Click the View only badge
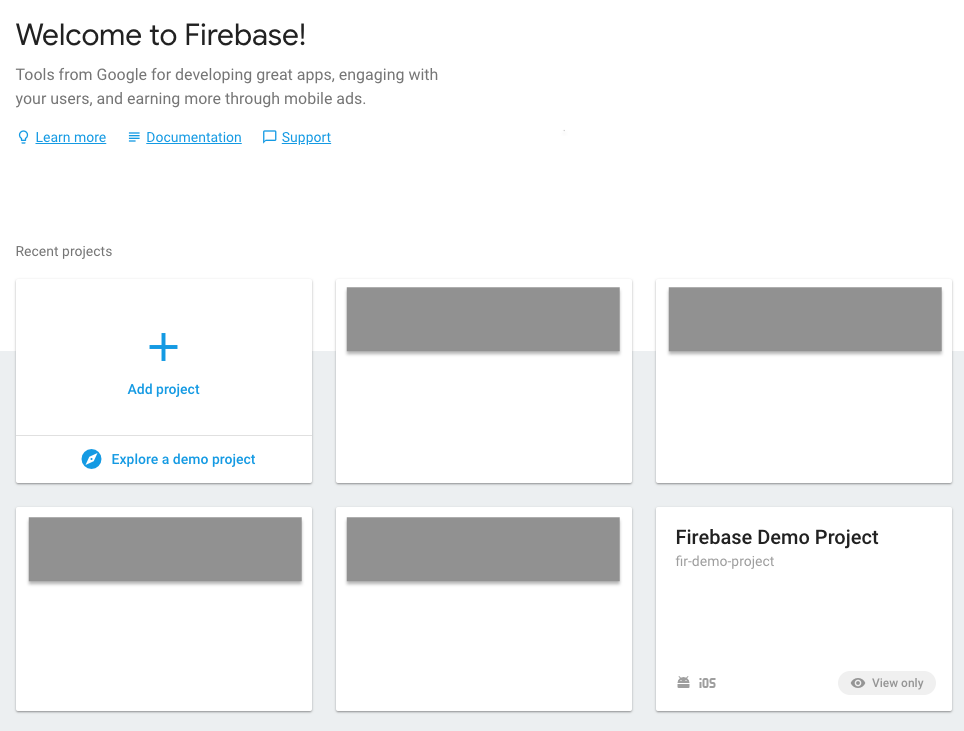Image resolution: width=964 pixels, height=731 pixels. coord(886,682)
